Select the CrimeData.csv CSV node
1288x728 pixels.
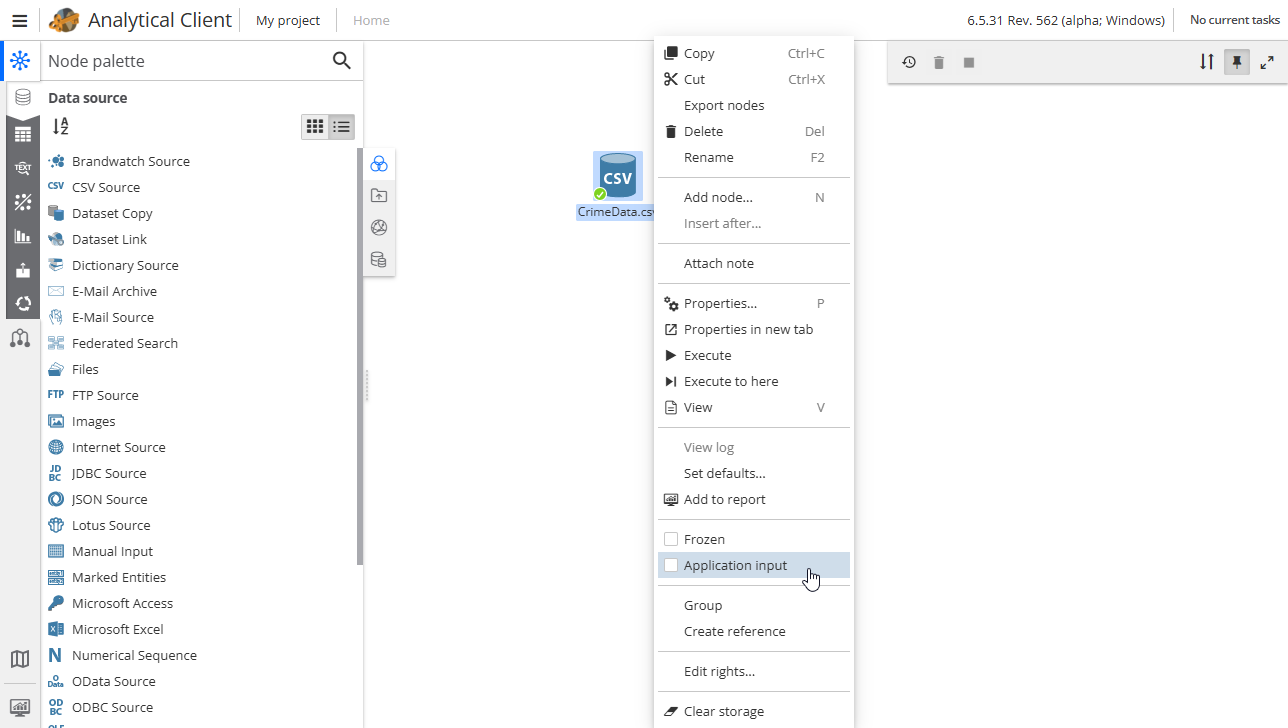[x=617, y=177]
